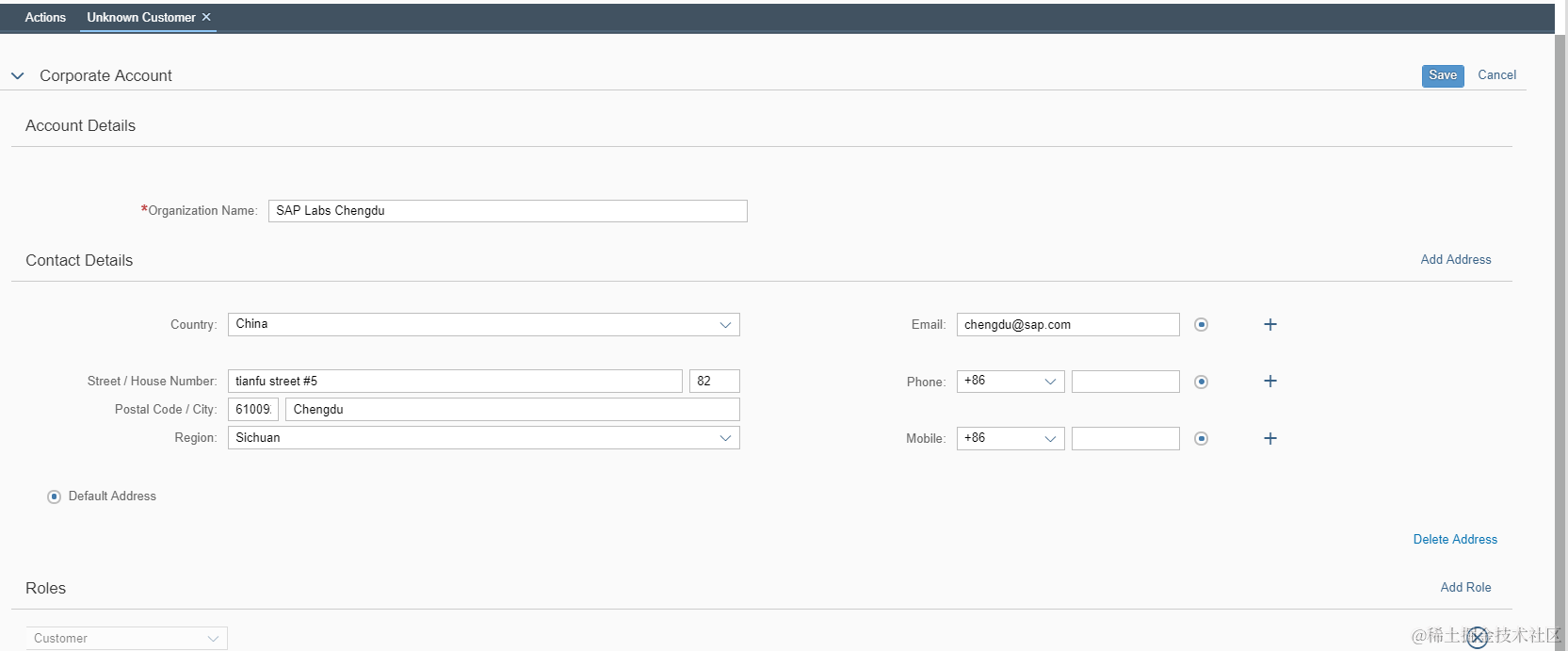The width and height of the screenshot is (1568, 651).
Task: Click the Save button
Action: (x=1443, y=75)
